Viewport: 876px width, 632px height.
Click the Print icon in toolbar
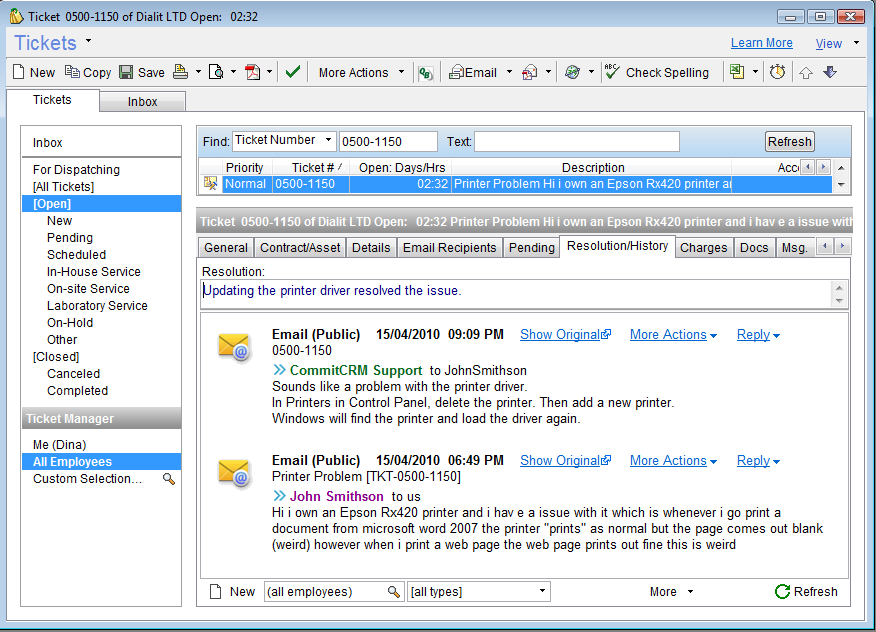180,72
